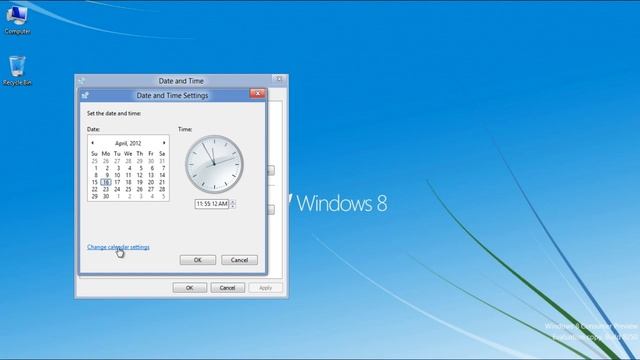This screenshot has width=640, height=360.
Task: Select the Recycle Bin desktop icon
Action: [x=17, y=71]
